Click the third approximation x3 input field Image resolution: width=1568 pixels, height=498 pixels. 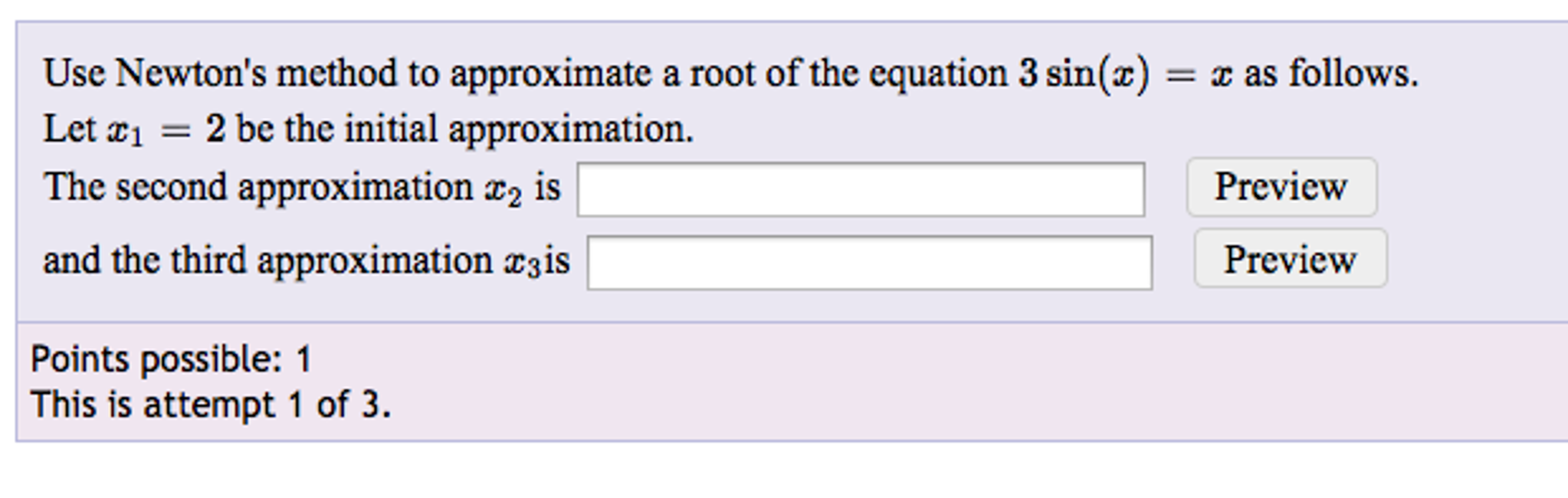pyautogui.click(x=869, y=263)
